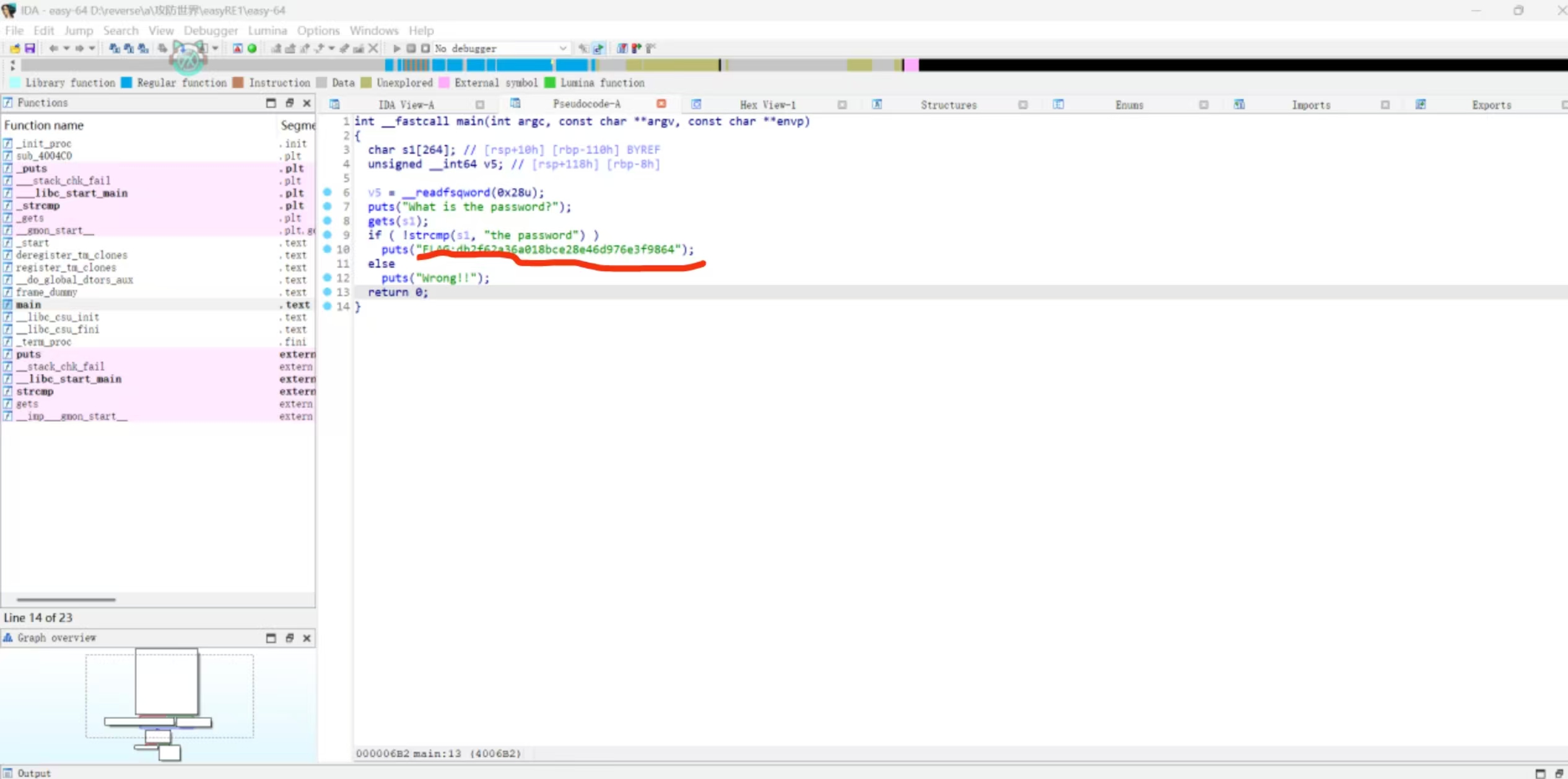Click the Functions list horizontal scrollbar
This screenshot has height=779, width=1568.
pyautogui.click(x=66, y=599)
